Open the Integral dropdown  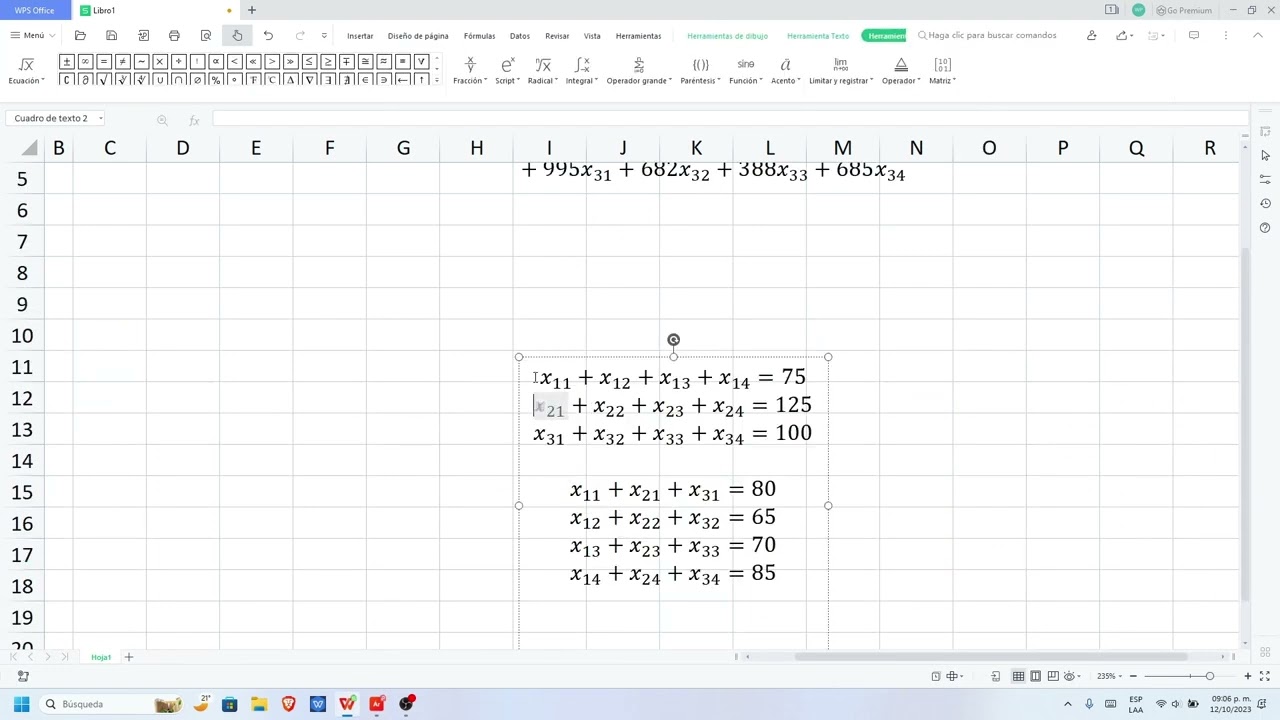point(582,71)
